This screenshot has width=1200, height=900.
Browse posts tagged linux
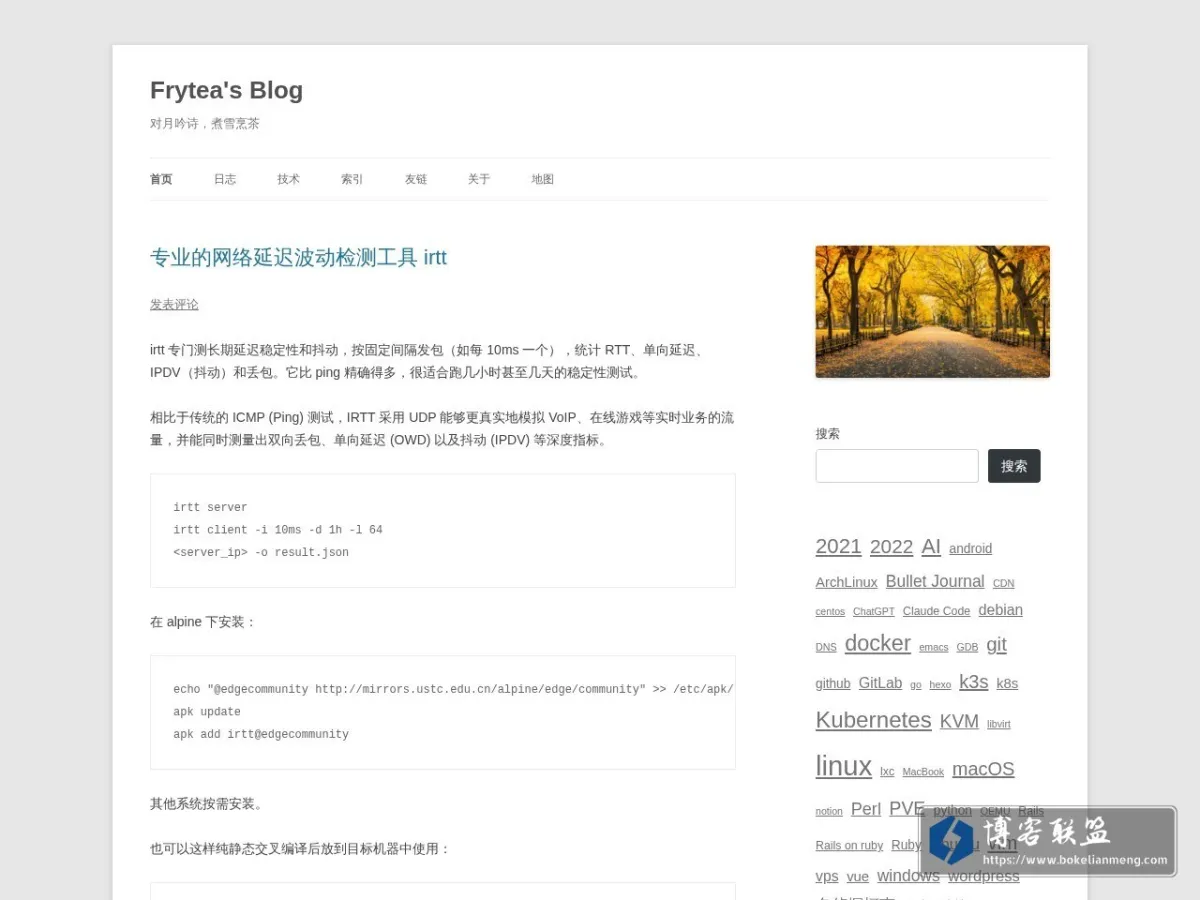click(844, 766)
